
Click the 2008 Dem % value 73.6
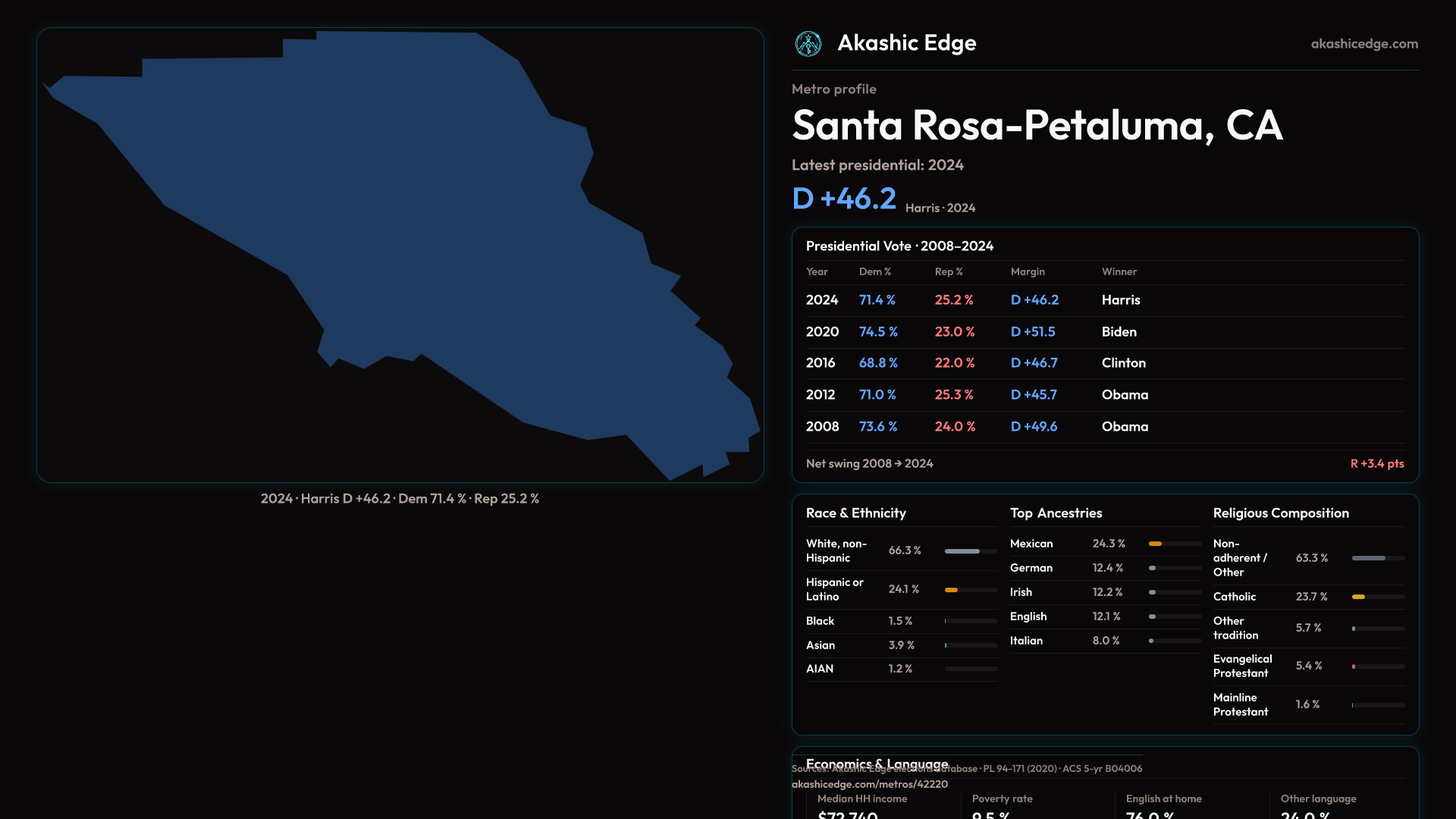click(x=877, y=427)
